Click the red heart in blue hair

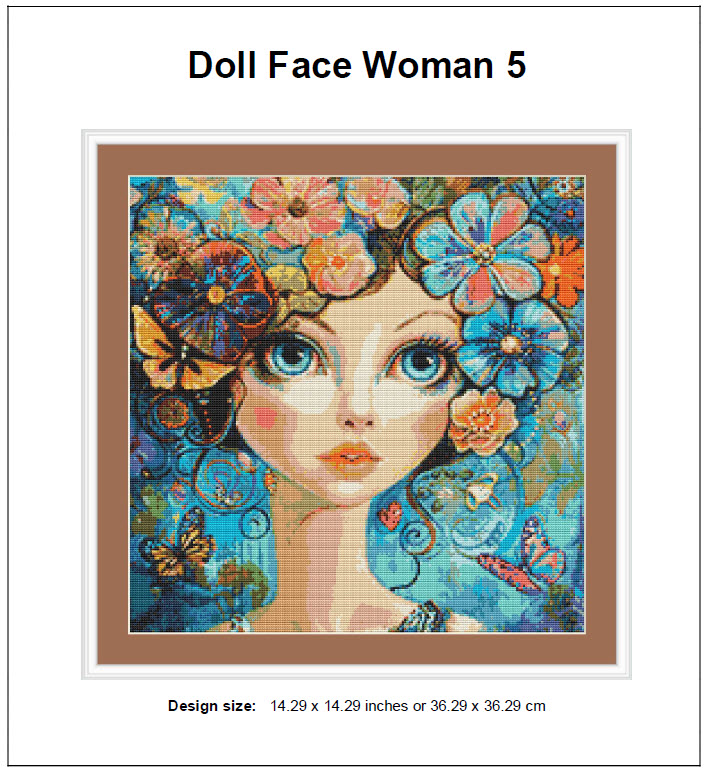[x=391, y=516]
